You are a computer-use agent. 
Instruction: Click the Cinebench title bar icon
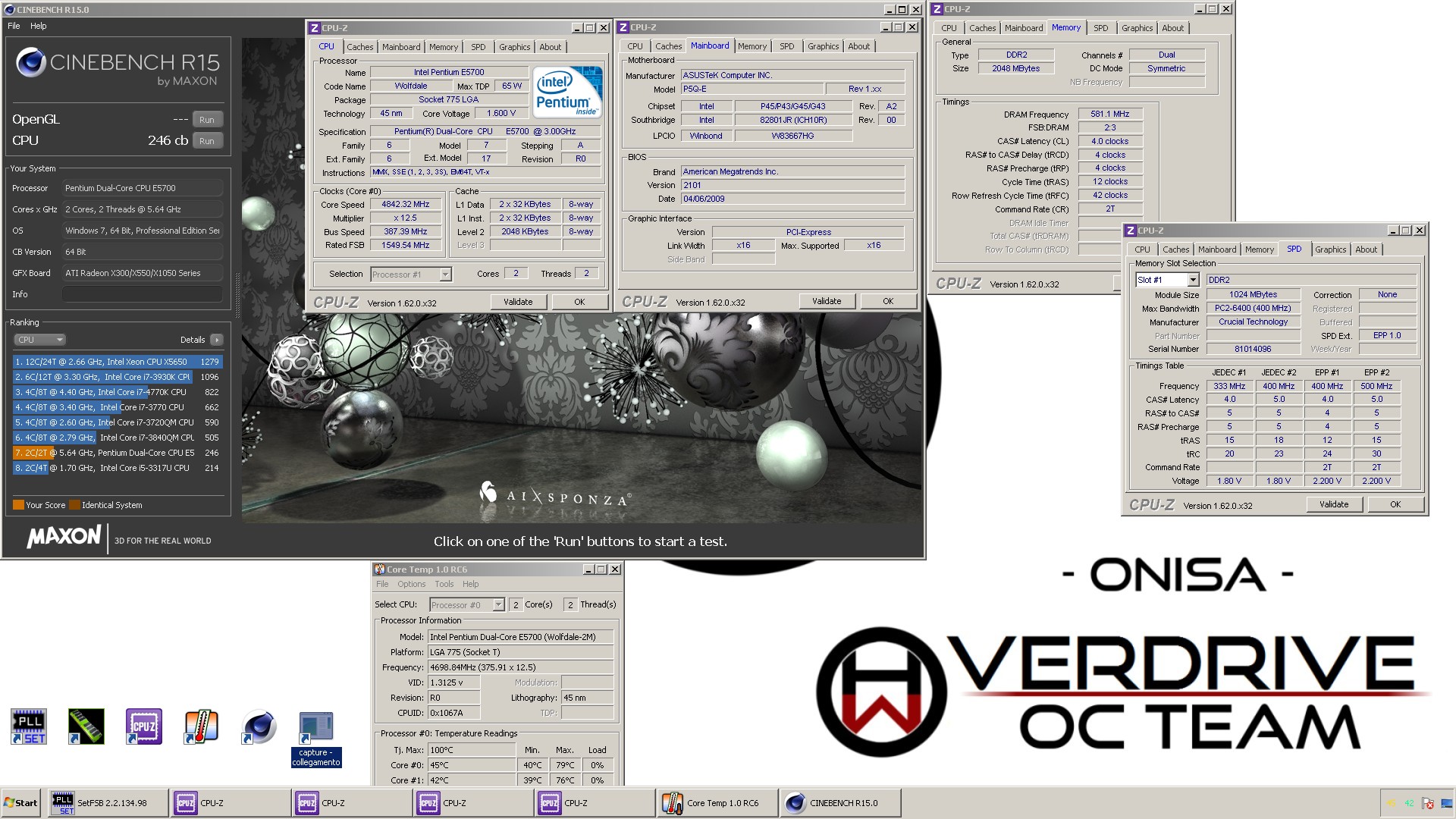pyautogui.click(x=9, y=10)
